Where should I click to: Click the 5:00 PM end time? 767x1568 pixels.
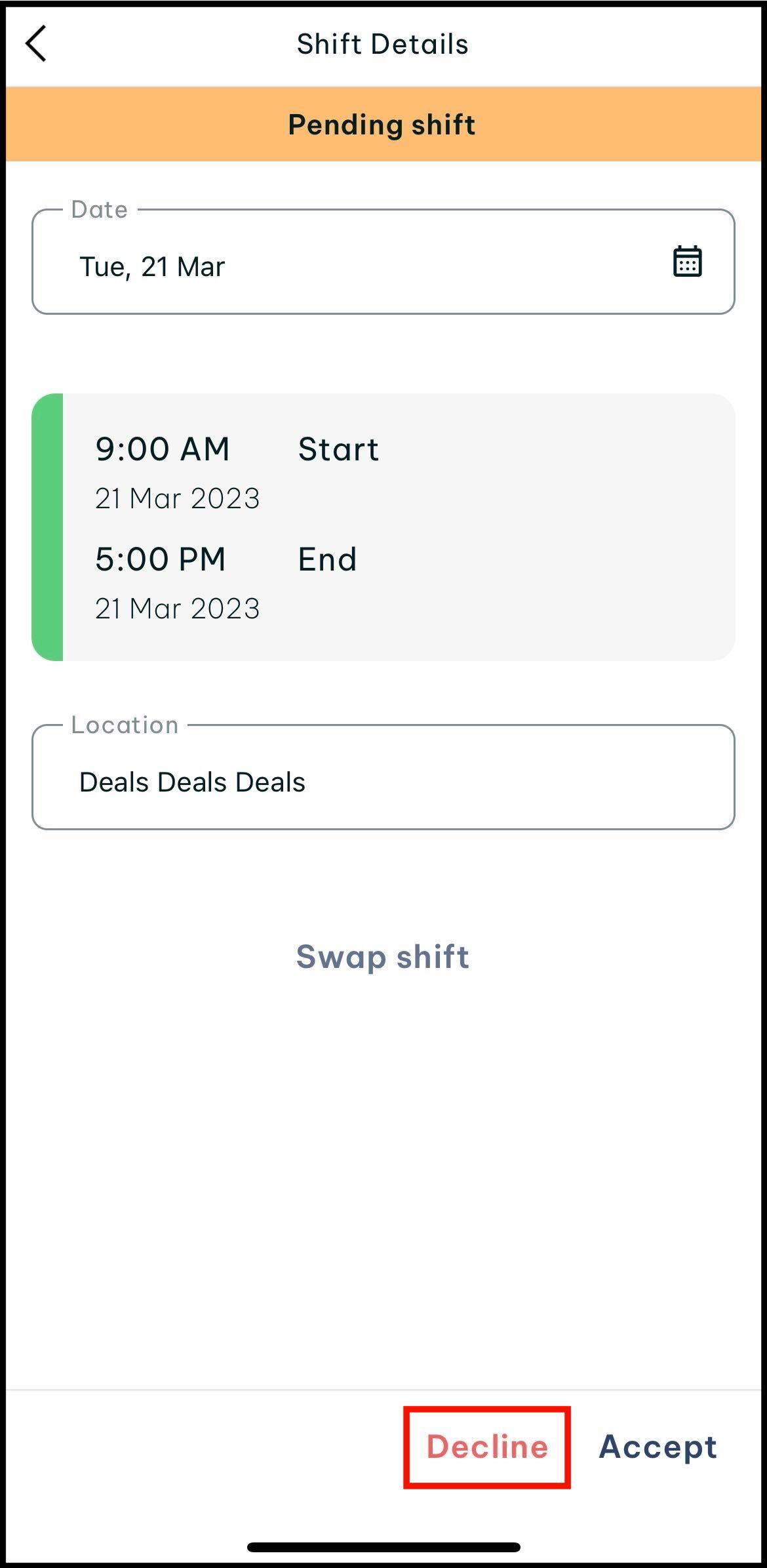pyautogui.click(x=161, y=559)
